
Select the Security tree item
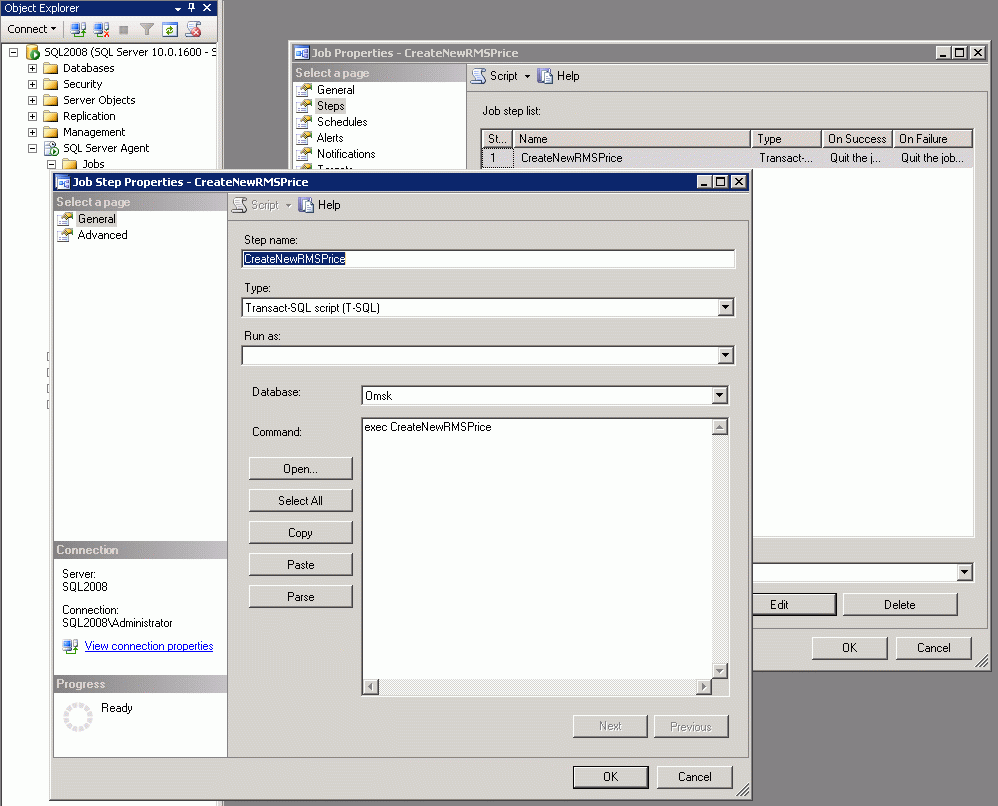82,84
